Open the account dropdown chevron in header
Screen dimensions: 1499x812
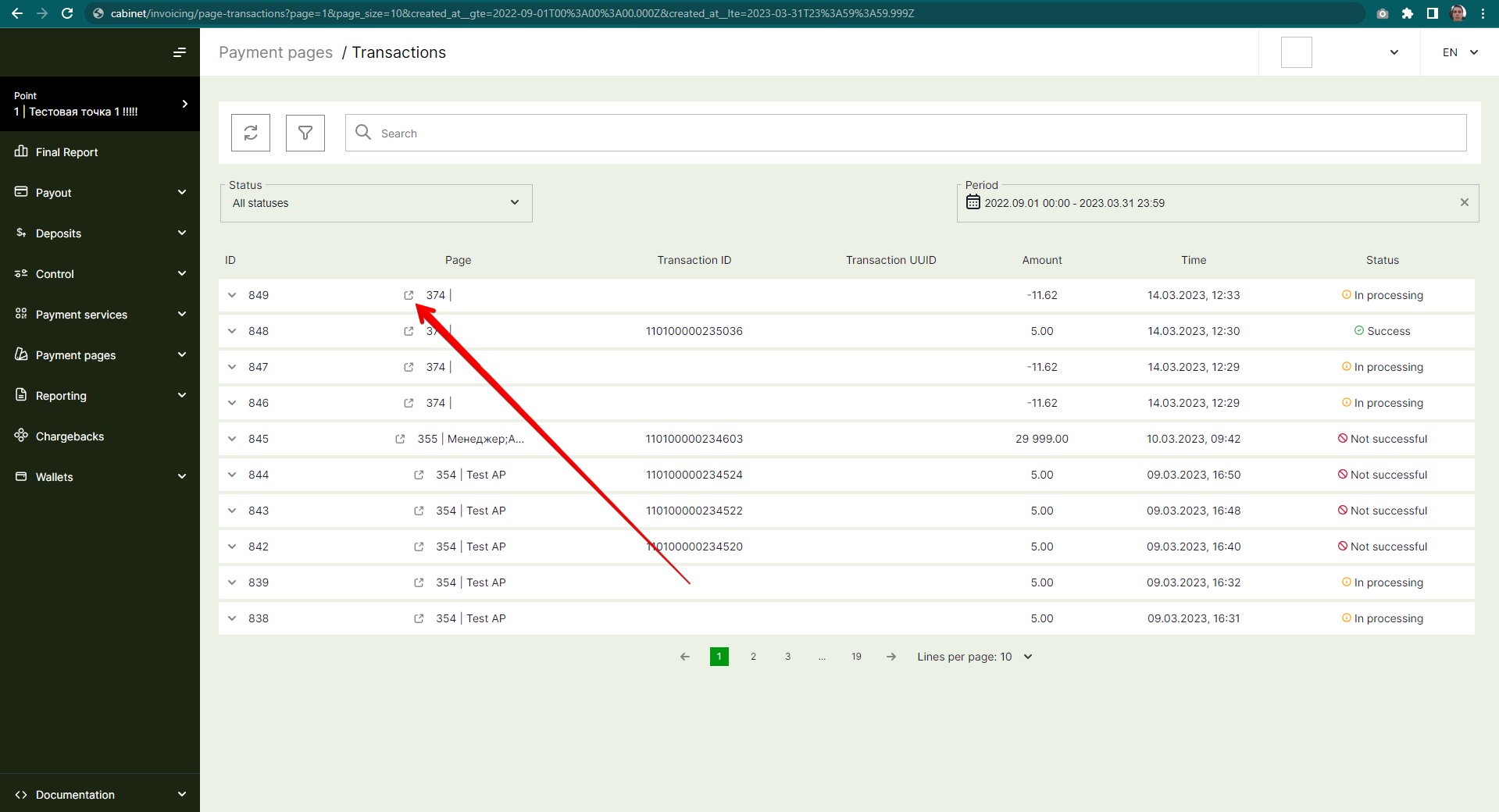click(1394, 52)
